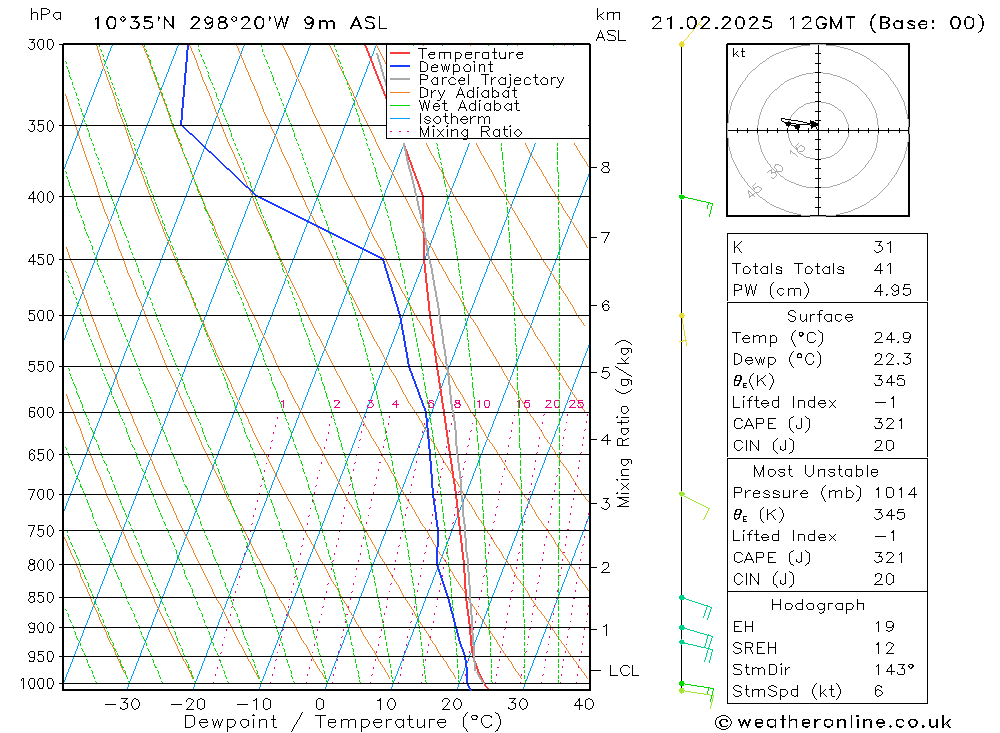Click the Surface section heading
The height and width of the screenshot is (733, 1000).
tap(820, 316)
